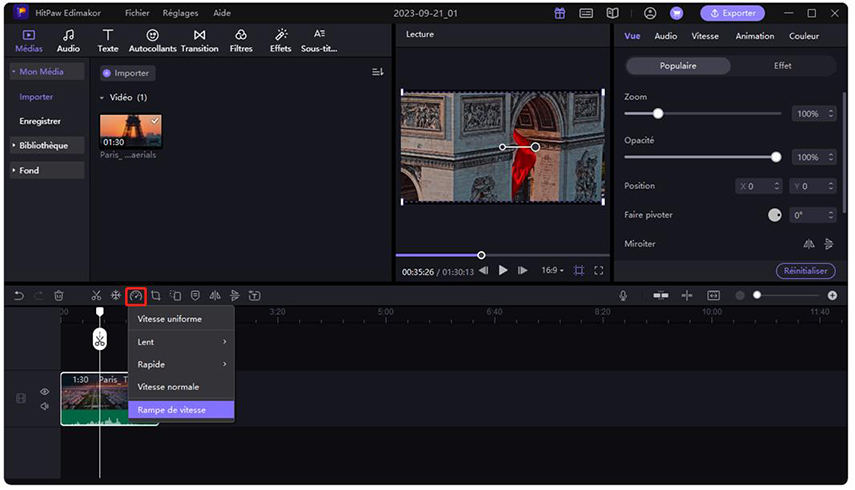The height and width of the screenshot is (490, 855).
Task: Open the Transition panel
Action: [x=200, y=41]
